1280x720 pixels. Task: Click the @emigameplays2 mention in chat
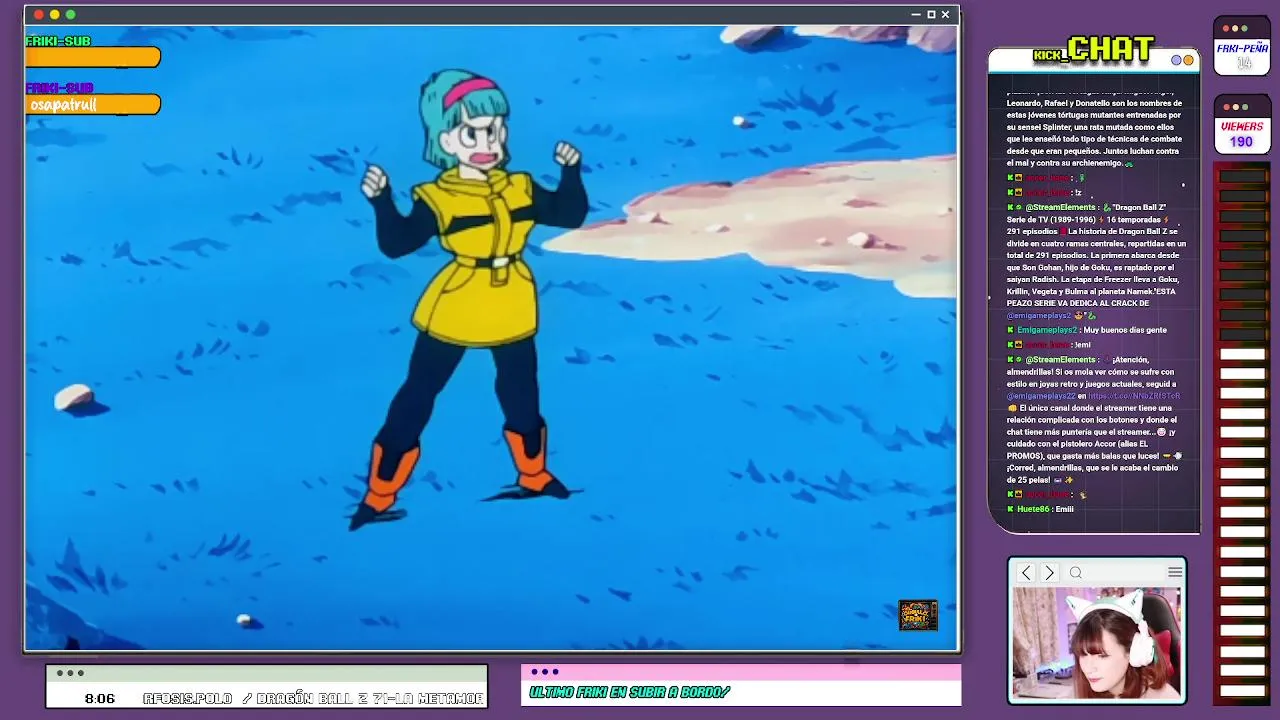tap(1041, 316)
